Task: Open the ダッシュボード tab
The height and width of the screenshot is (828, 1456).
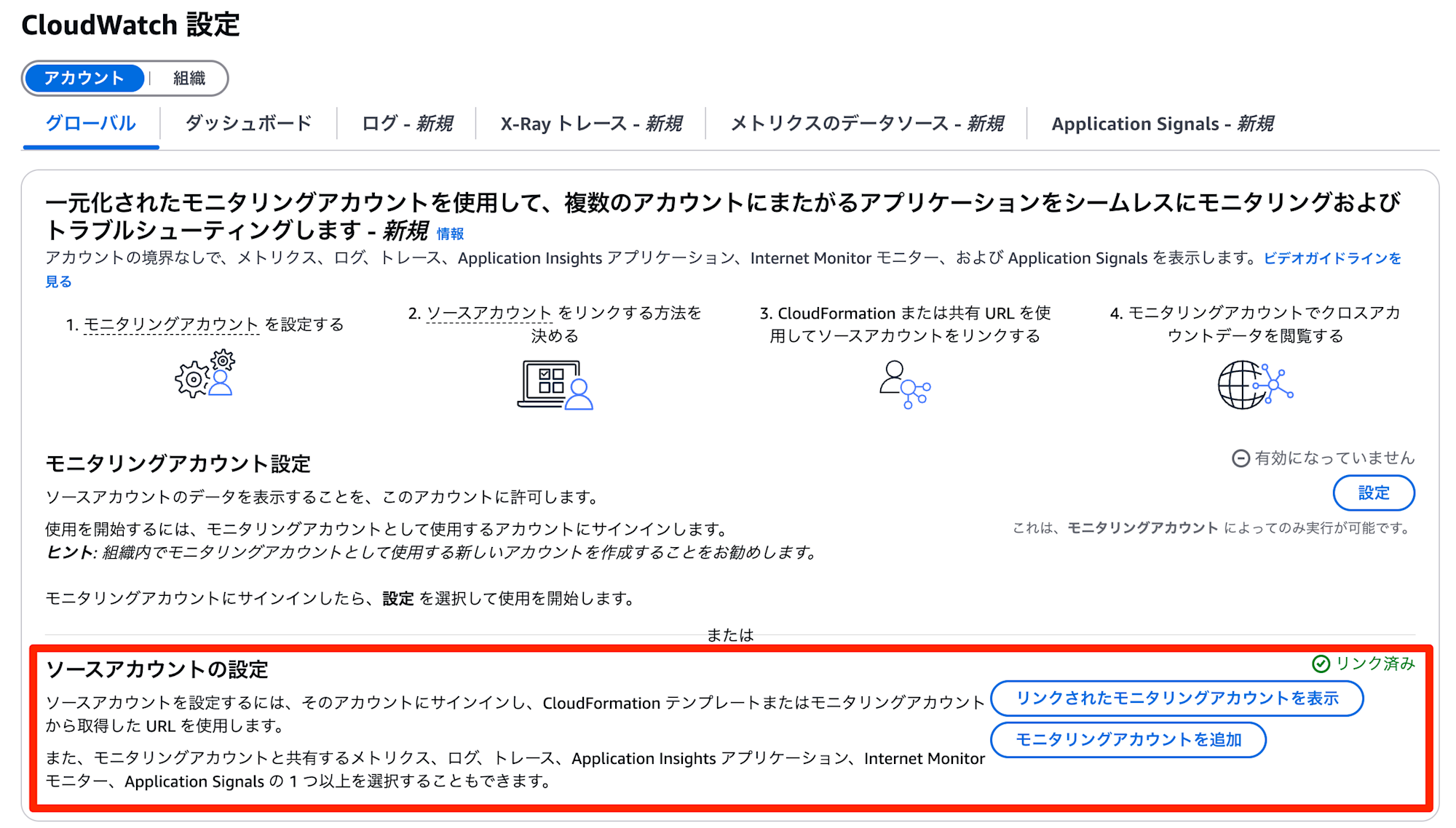Action: 248,124
